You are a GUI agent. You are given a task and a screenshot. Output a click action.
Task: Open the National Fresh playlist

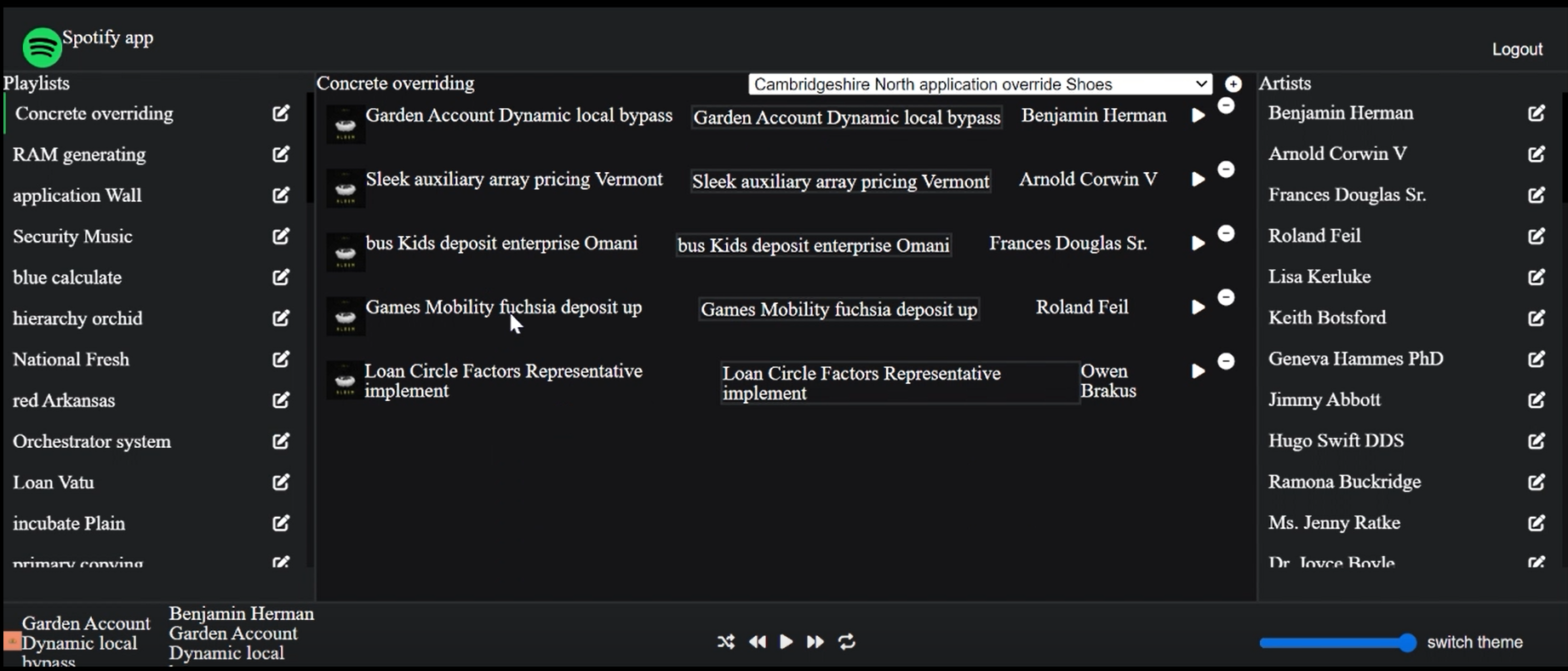71,359
